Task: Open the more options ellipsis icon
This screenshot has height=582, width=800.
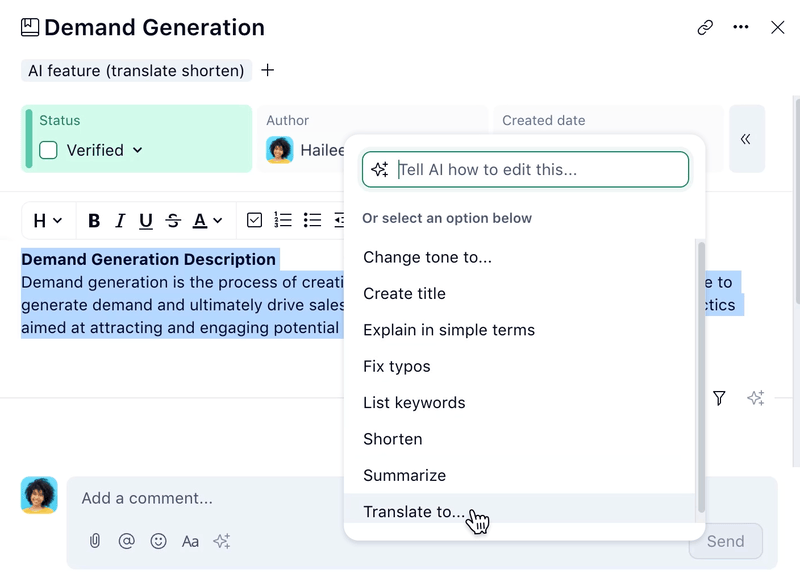Action: pos(741,28)
